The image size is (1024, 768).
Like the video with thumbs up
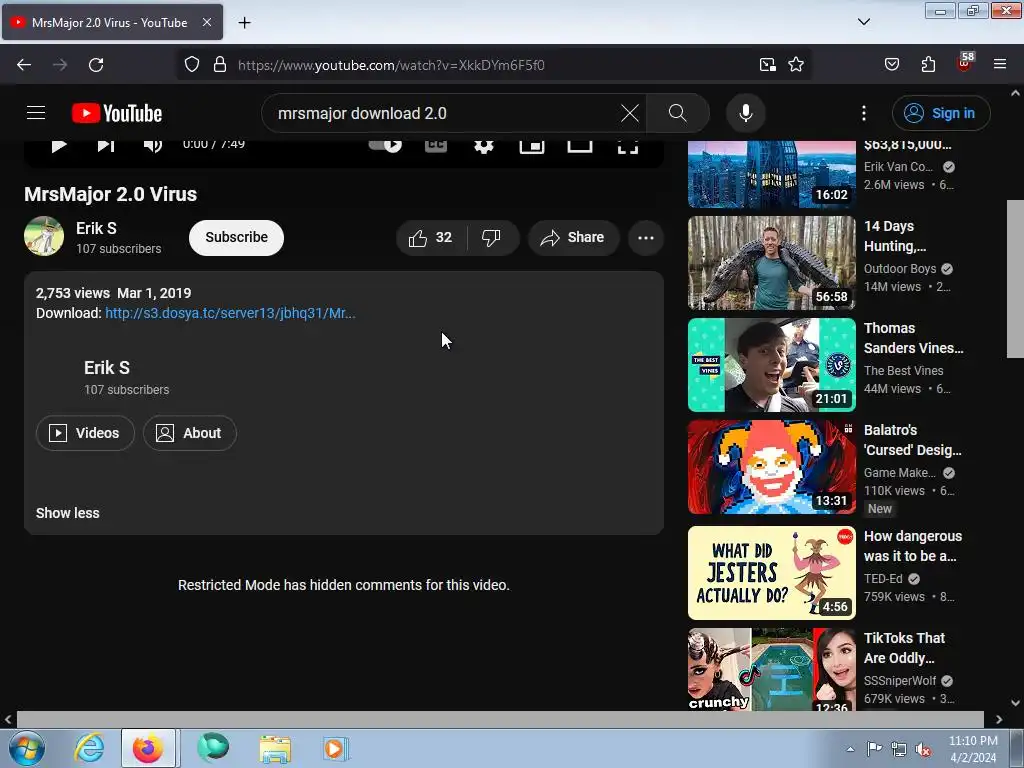pos(431,238)
